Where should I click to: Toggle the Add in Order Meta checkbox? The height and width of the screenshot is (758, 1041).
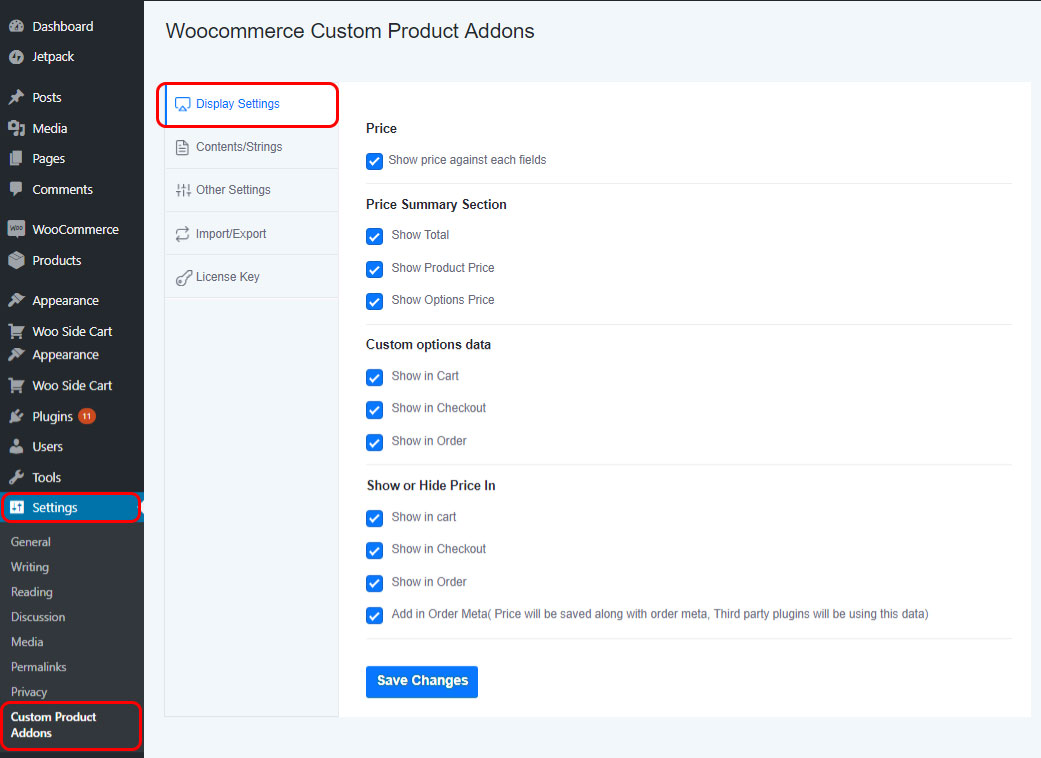pyautogui.click(x=374, y=615)
